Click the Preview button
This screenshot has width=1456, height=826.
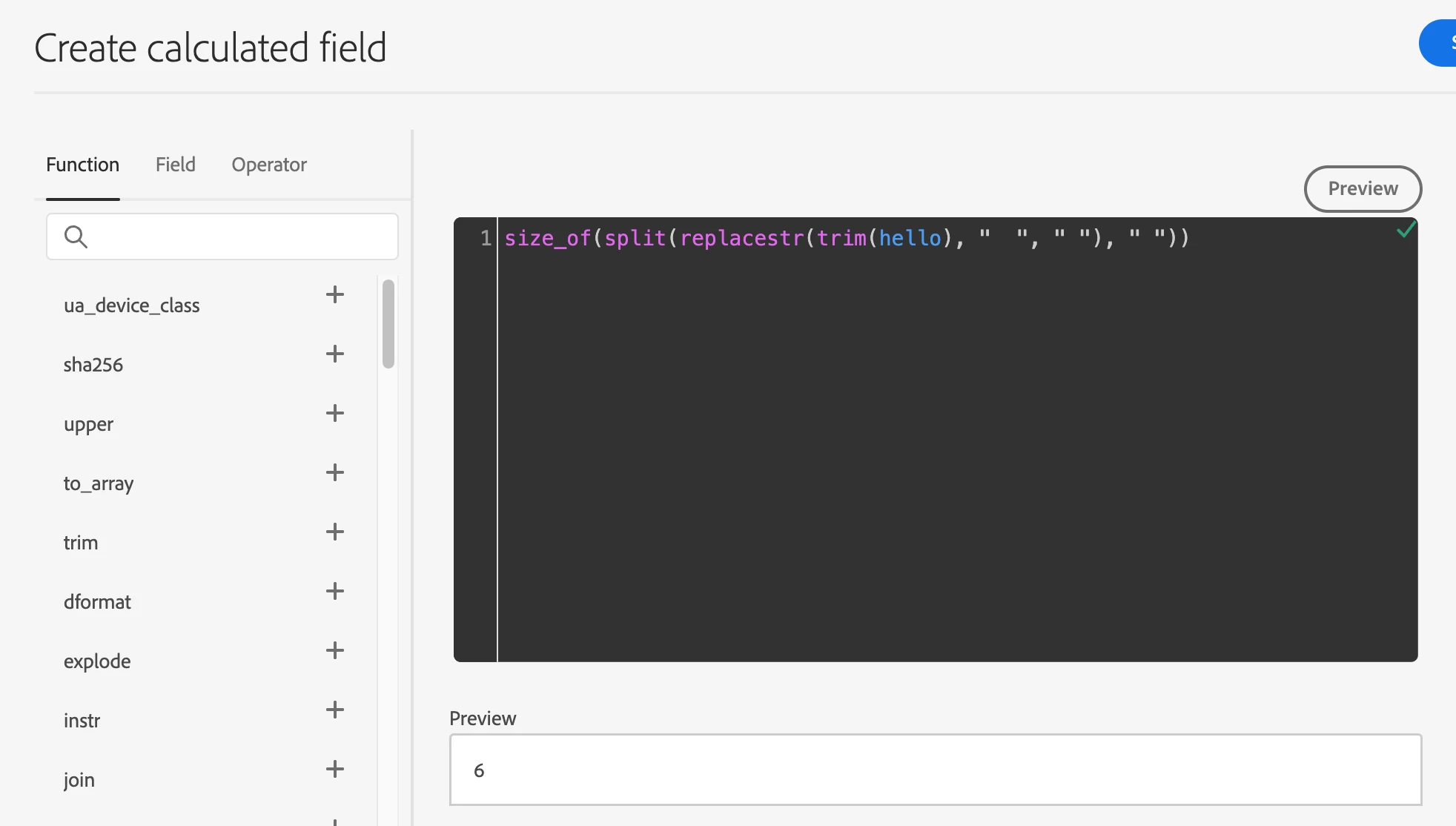(1362, 188)
